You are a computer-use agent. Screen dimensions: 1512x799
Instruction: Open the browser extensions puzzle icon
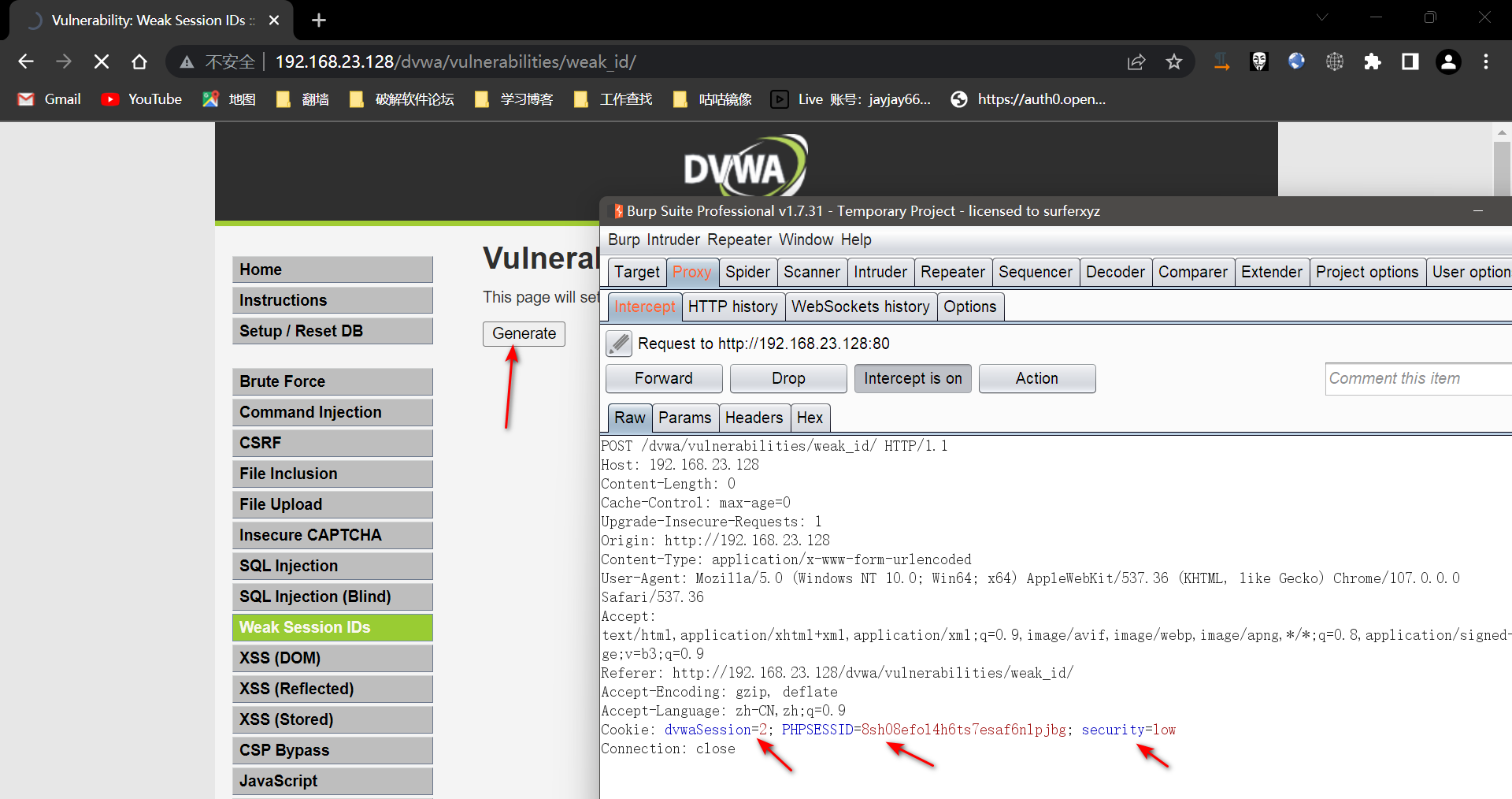pos(1373,61)
